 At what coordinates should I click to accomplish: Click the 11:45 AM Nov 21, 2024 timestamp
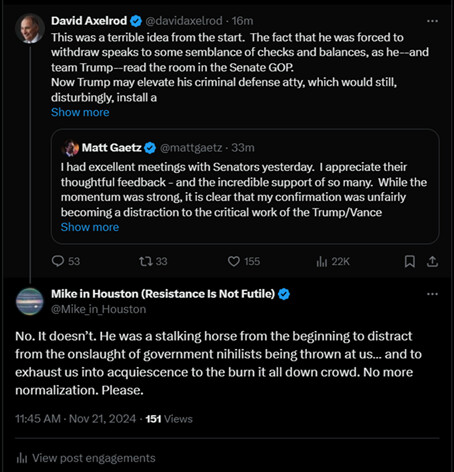pos(75,419)
